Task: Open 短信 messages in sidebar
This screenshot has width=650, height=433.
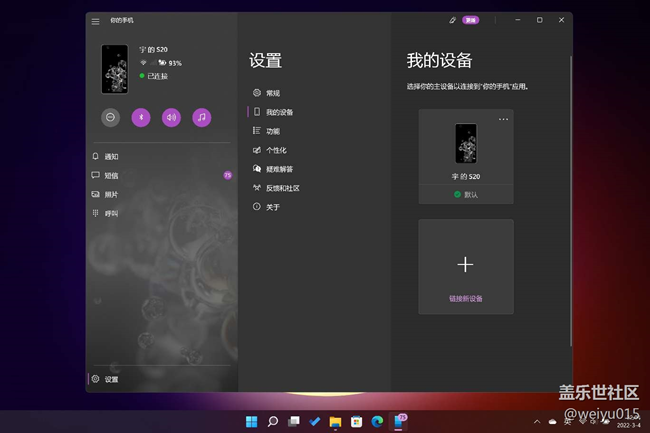Action: 111,175
